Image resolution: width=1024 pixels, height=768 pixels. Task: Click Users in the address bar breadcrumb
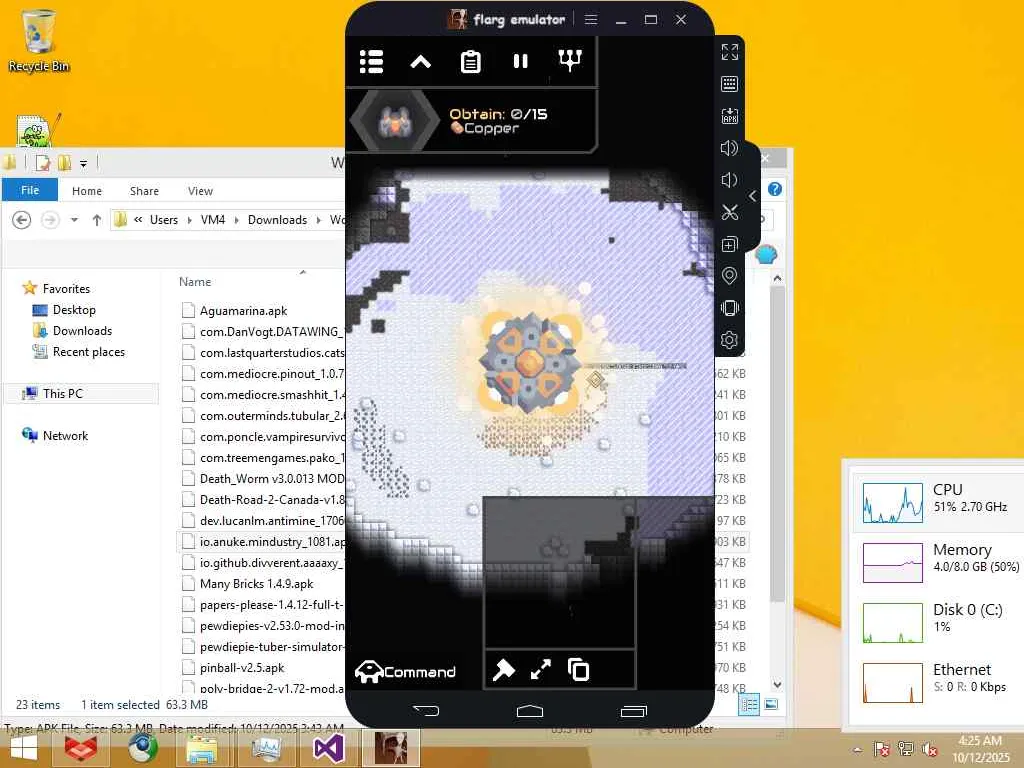(x=164, y=220)
